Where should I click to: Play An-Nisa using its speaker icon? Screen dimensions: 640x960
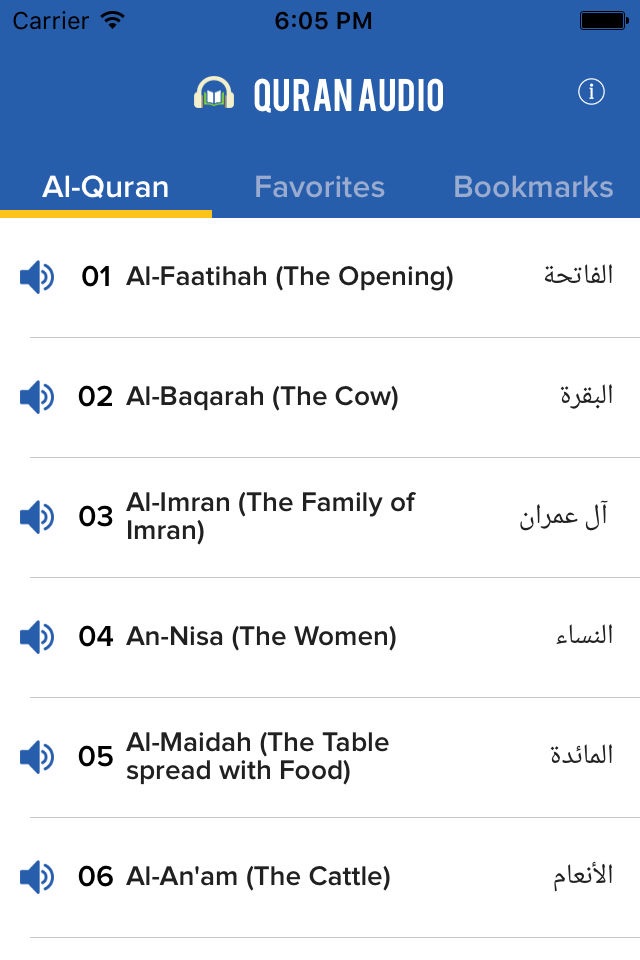tap(37, 637)
